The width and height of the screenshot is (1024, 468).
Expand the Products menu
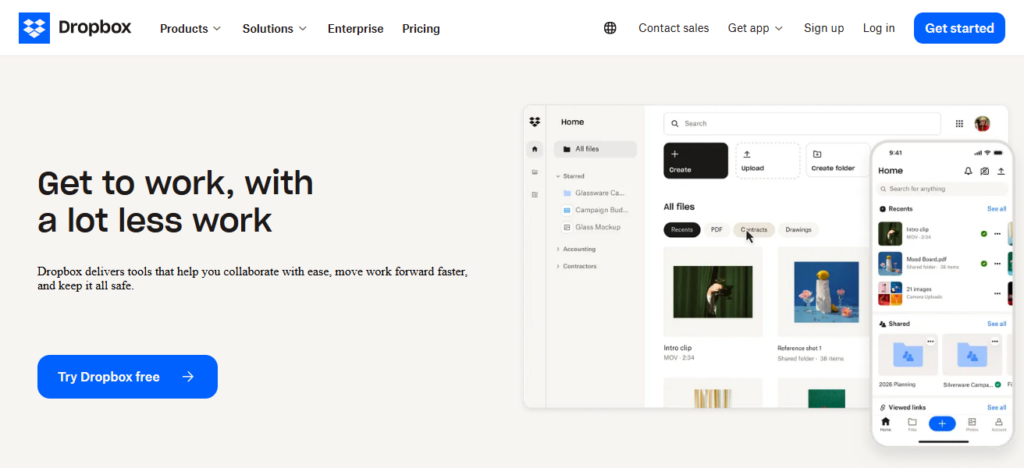click(191, 29)
